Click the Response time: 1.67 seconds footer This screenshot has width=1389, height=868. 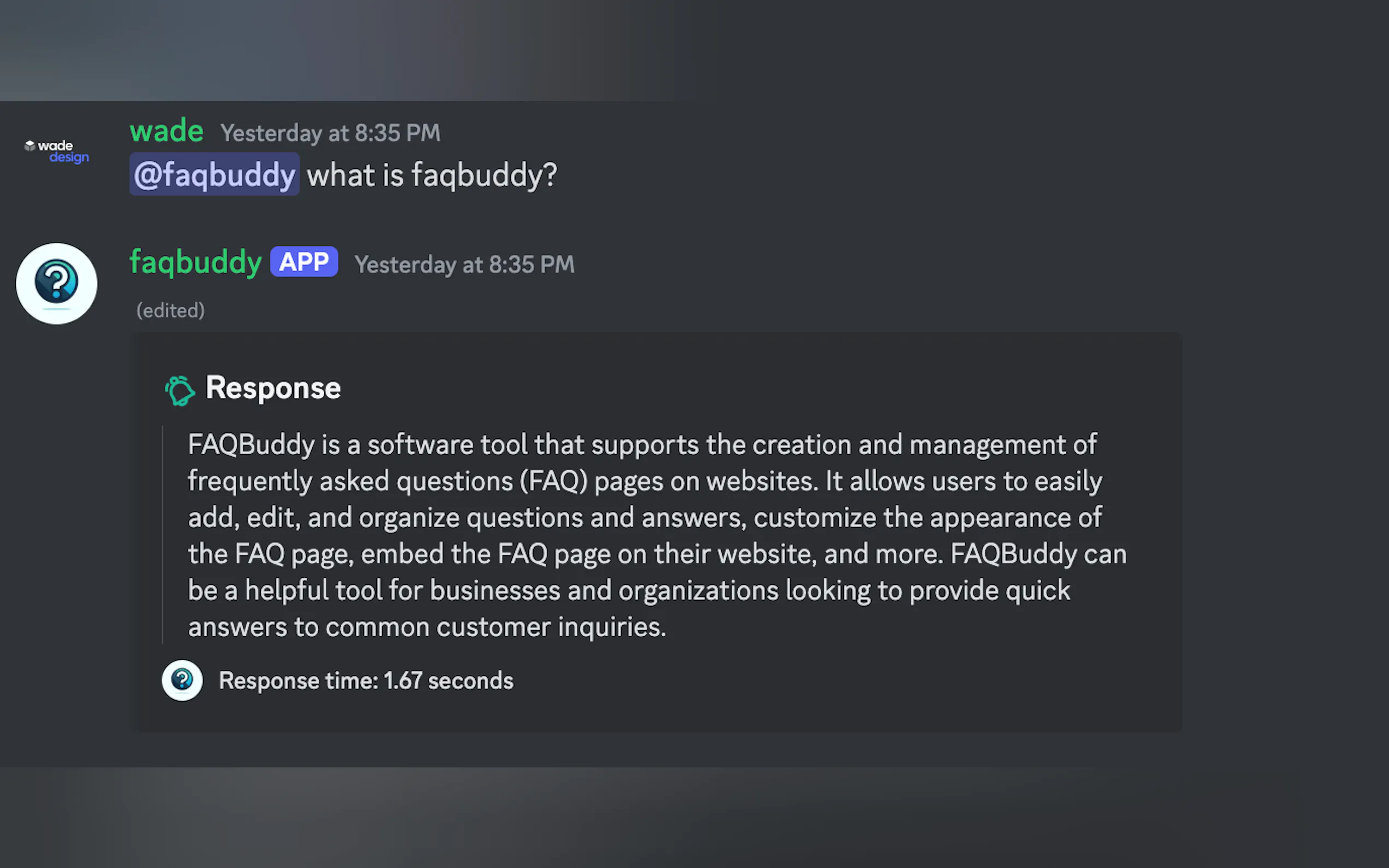point(366,681)
